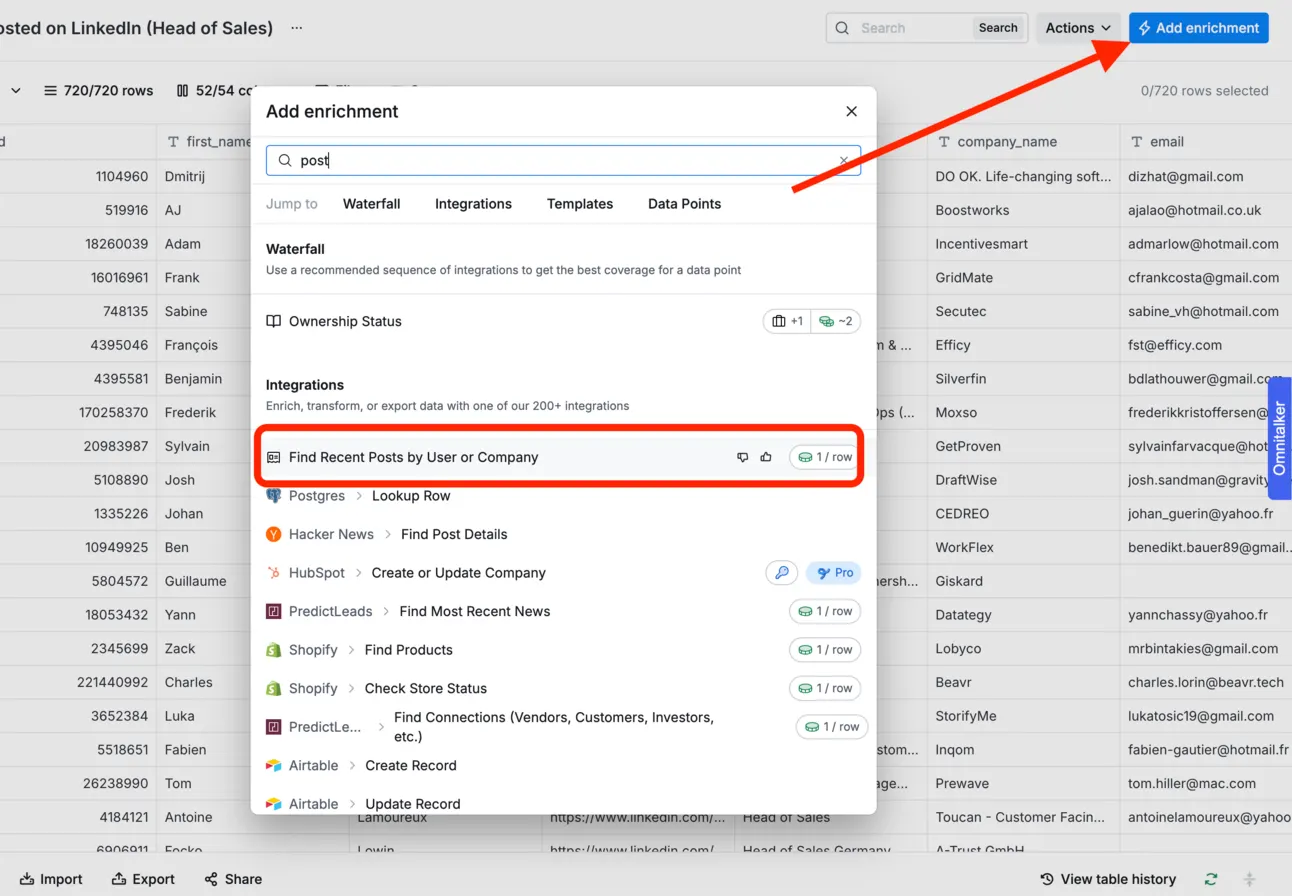Jump to the Data Points section
The image size is (1292, 896).
(684, 204)
